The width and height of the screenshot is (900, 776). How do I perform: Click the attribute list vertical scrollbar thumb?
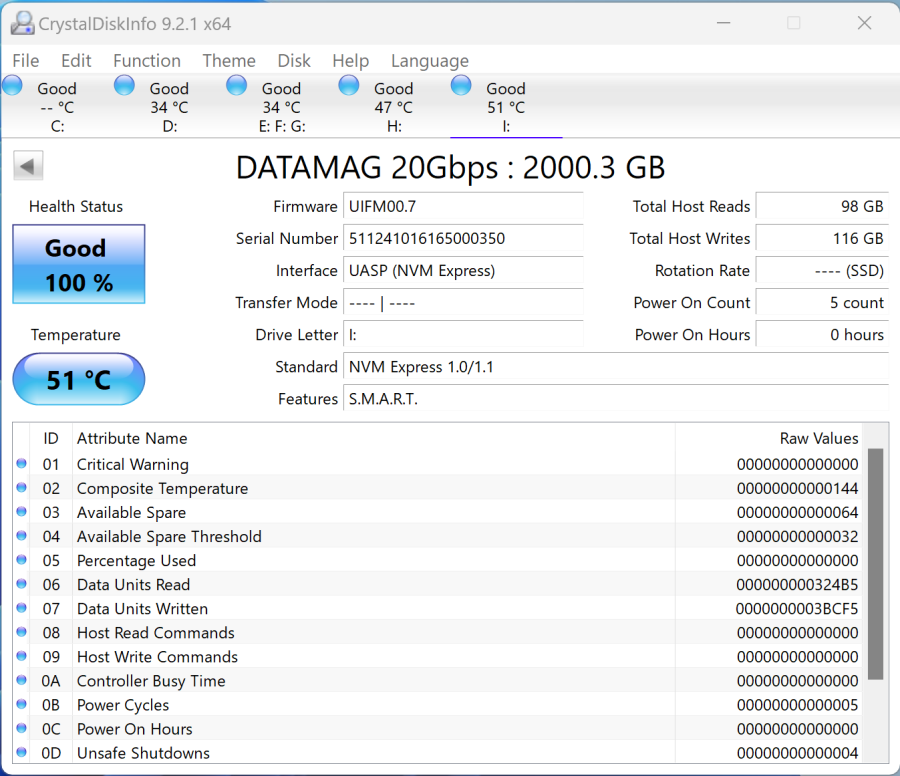pyautogui.click(x=875, y=564)
